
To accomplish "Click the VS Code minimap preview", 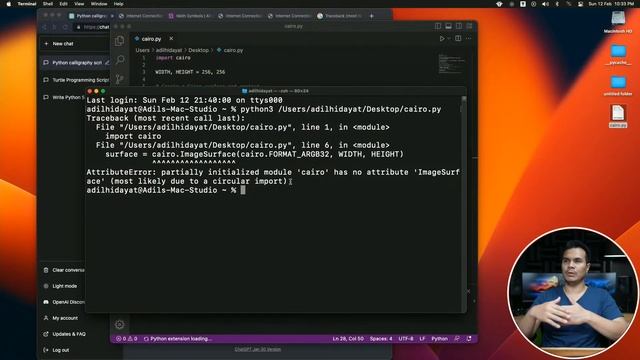I will click(451, 64).
